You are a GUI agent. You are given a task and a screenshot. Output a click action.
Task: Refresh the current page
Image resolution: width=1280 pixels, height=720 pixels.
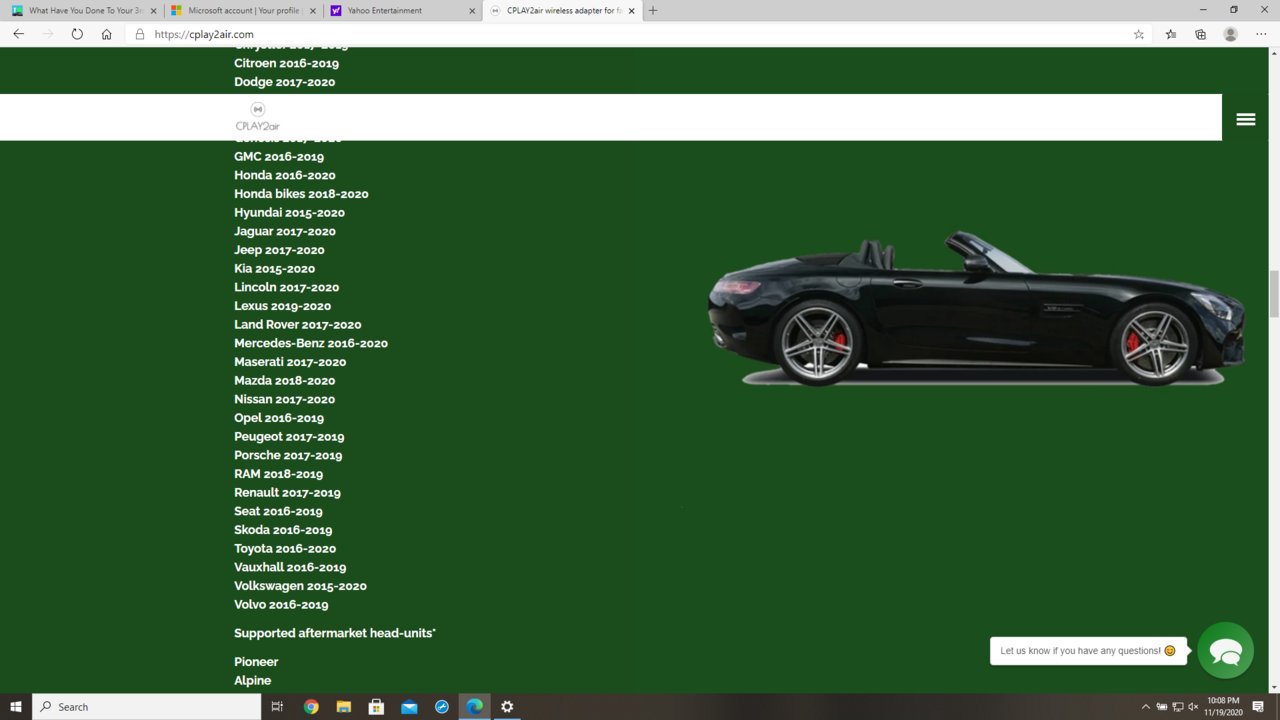(77, 34)
